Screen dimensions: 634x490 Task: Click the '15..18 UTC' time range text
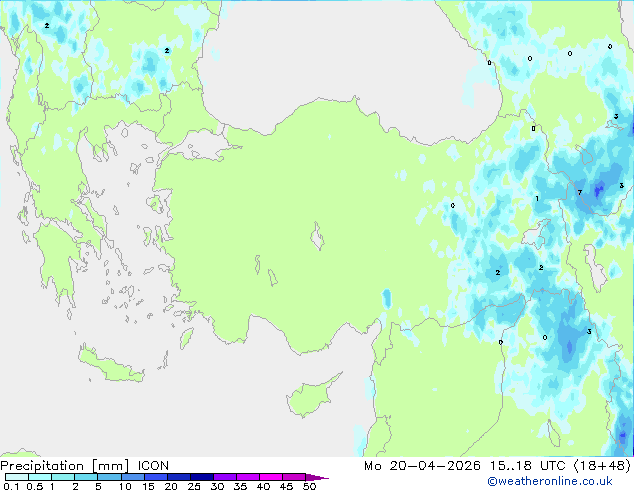527,466
